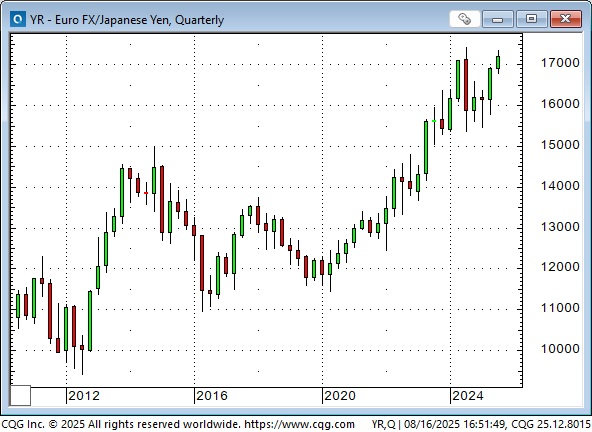Click the chart title 'YR - Euro FX/Japanese Yen, Quarterly'
Image resolution: width=592 pixels, height=432 pixels.
[127, 19]
